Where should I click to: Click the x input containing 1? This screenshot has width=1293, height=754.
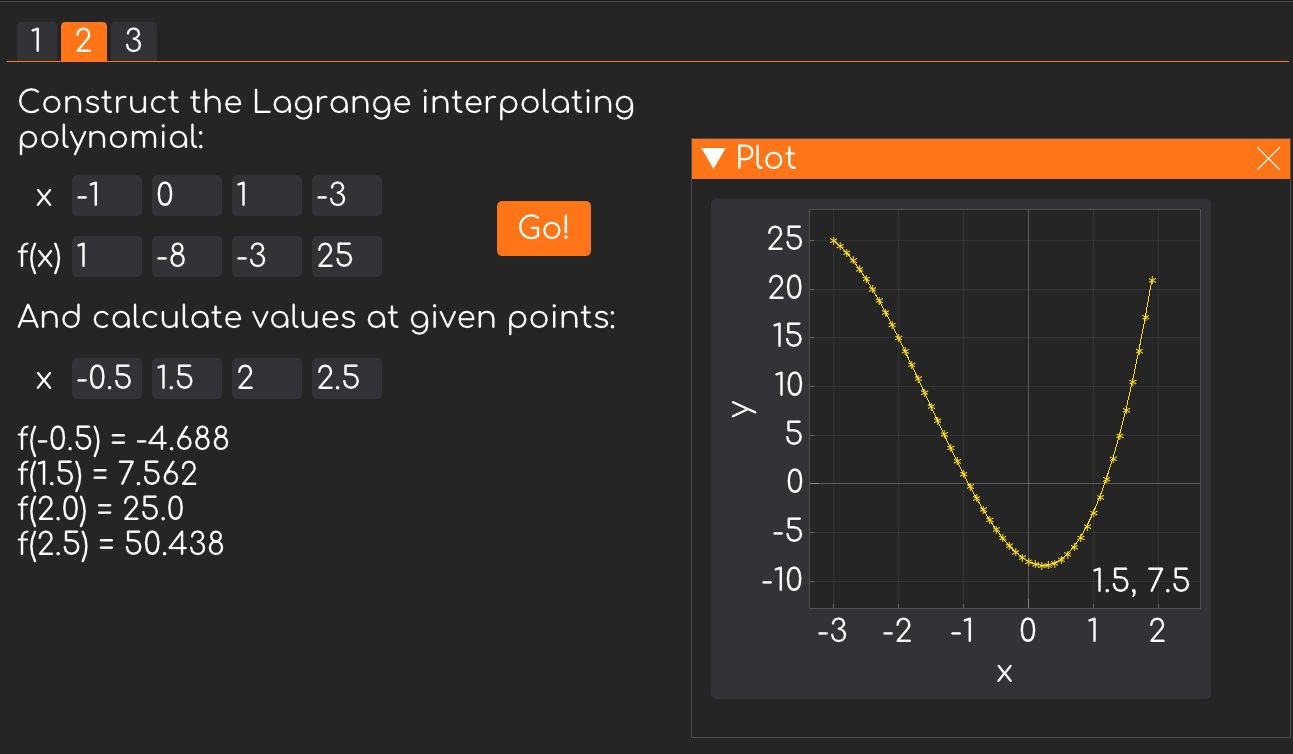[266, 195]
